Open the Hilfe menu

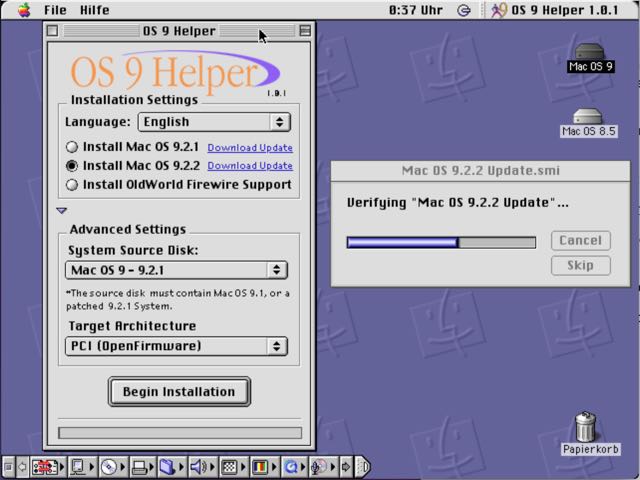pos(95,10)
